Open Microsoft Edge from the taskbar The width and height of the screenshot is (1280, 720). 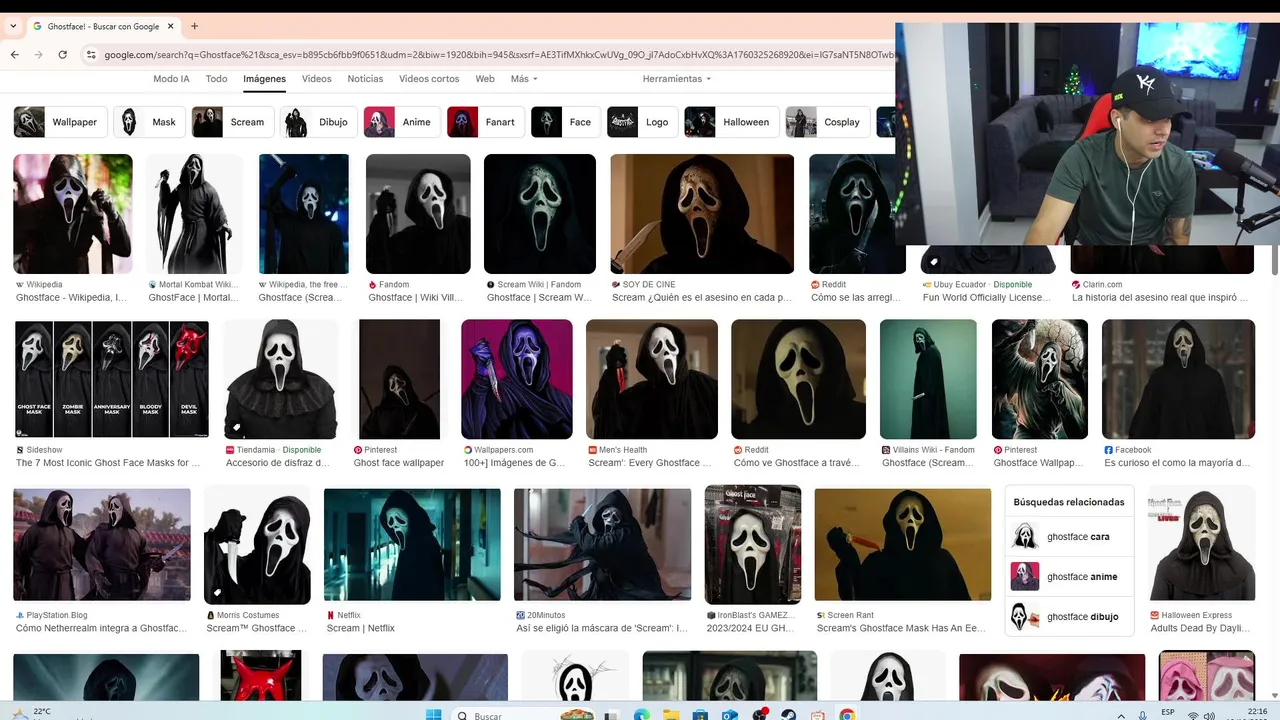643,714
